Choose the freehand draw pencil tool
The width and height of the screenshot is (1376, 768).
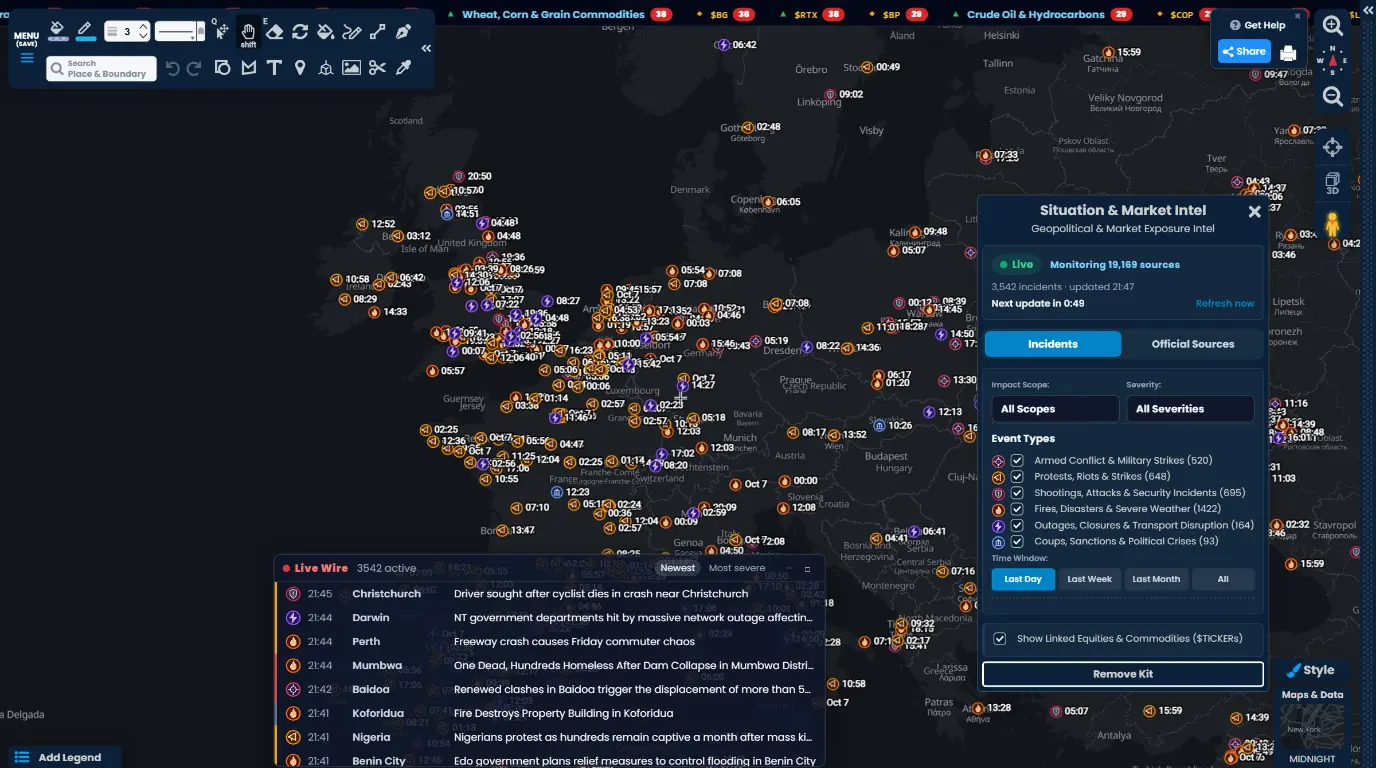tap(351, 32)
